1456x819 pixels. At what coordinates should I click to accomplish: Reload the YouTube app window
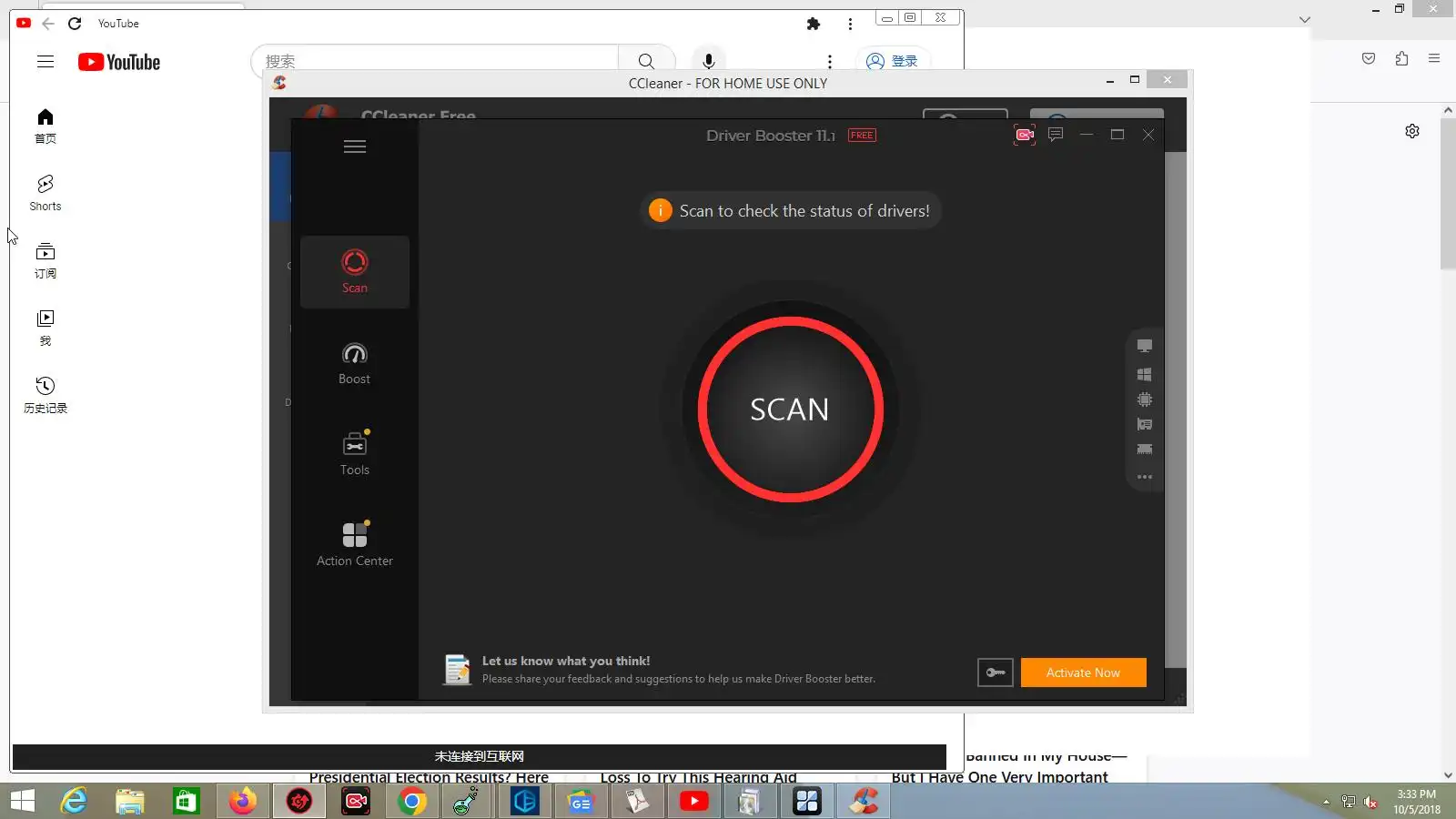tap(75, 24)
